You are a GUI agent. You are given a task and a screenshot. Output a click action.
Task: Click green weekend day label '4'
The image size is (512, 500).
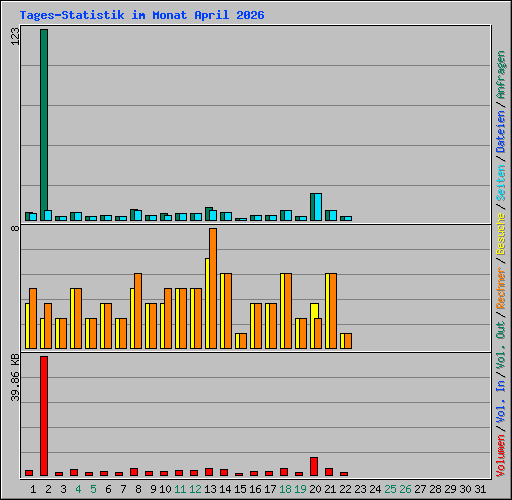(x=78, y=489)
